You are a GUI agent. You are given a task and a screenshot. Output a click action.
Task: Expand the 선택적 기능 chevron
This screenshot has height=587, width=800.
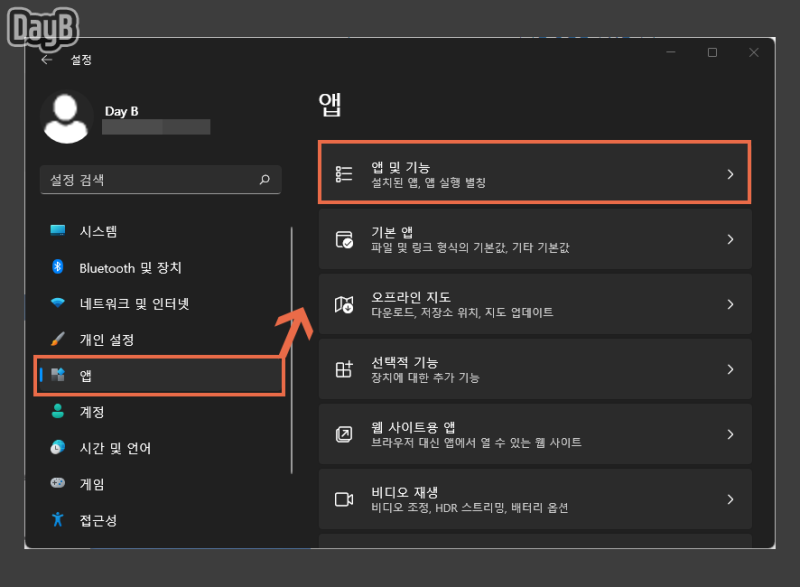(730, 369)
